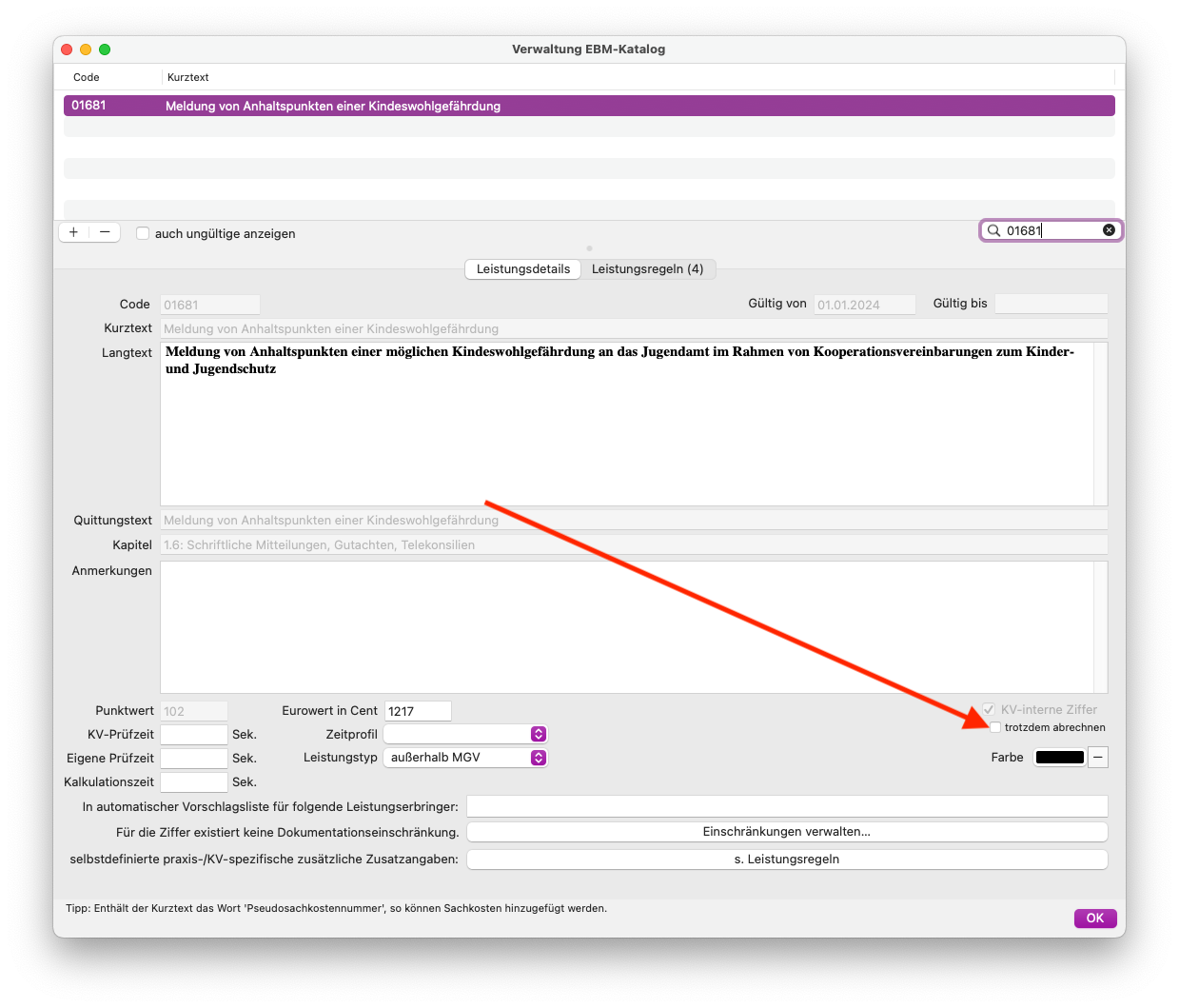This screenshot has height=1008, width=1179.
Task: Click the 's. Leistungsregeln' button
Action: pos(787,860)
